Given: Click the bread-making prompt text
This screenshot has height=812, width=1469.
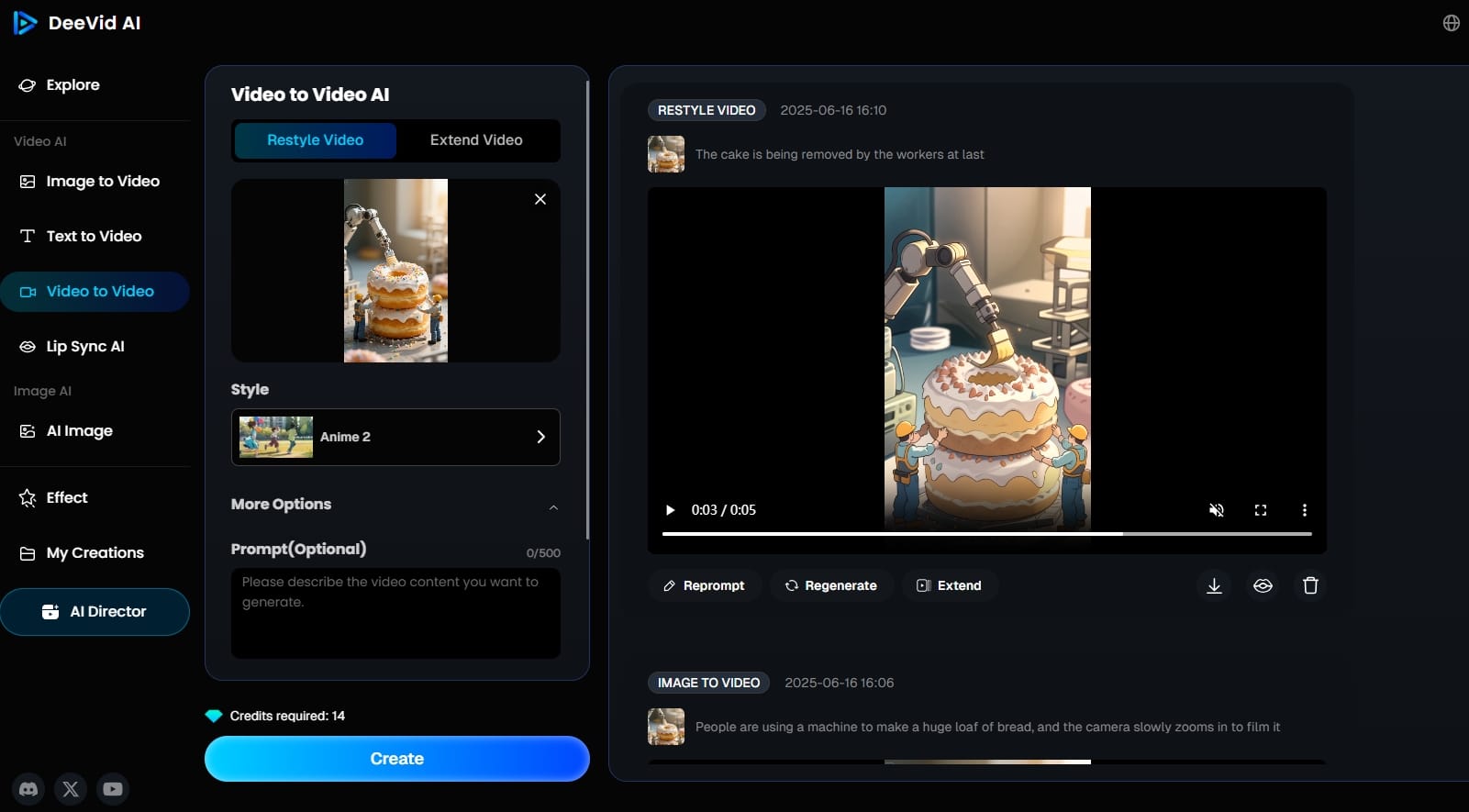Looking at the screenshot, I should click(987, 727).
